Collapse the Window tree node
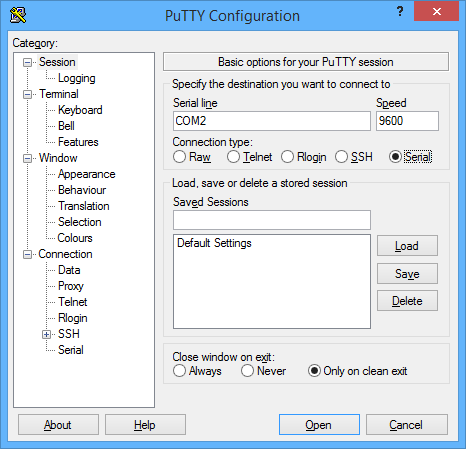 point(27,158)
